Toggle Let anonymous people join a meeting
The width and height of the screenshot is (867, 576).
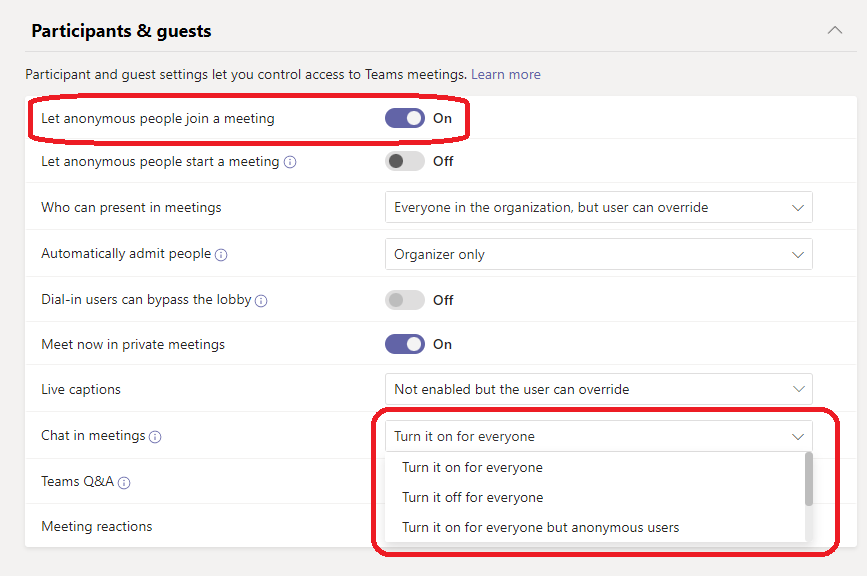point(405,118)
